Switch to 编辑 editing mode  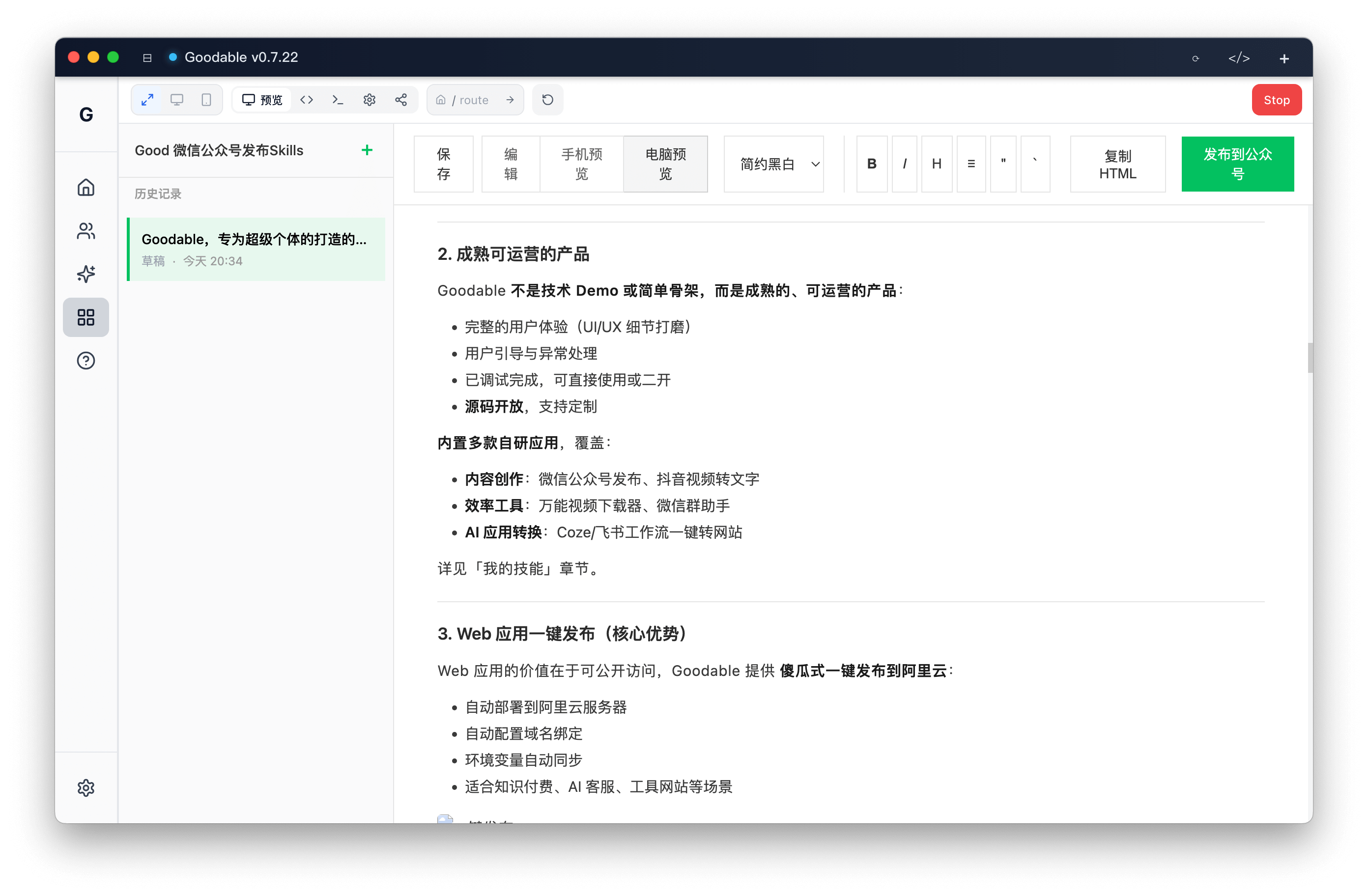click(510, 164)
